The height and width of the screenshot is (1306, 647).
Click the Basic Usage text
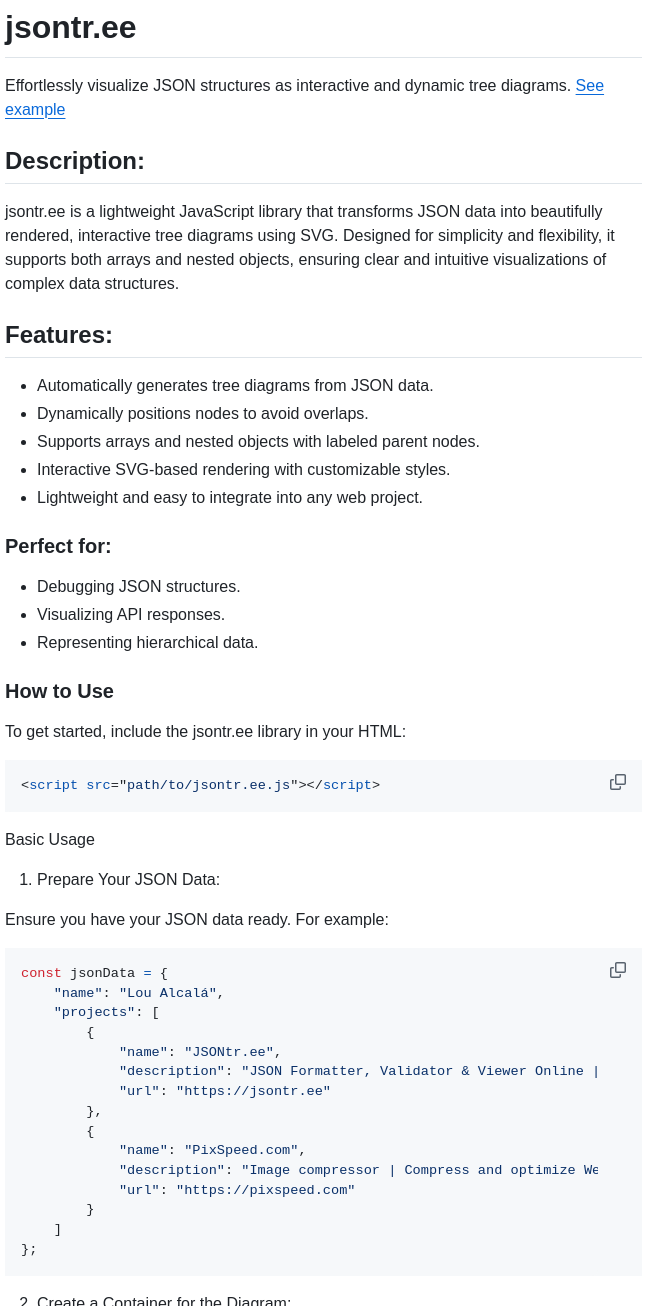pos(50,840)
